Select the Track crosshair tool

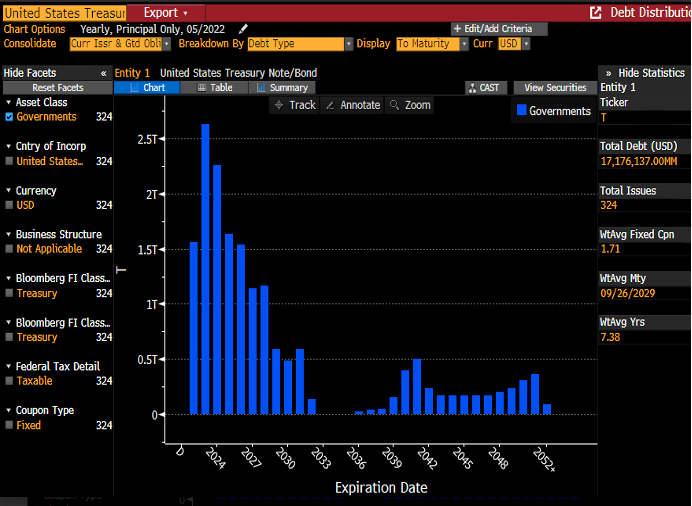click(x=294, y=105)
